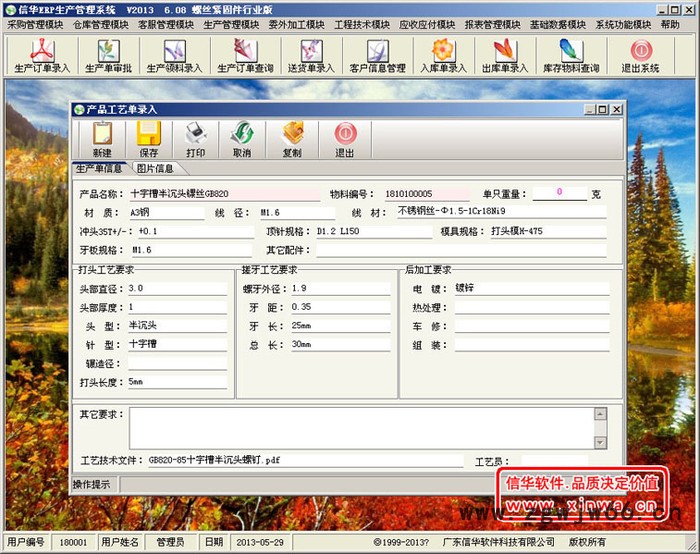Select the 生产单信息 tab
This screenshot has height=554, width=700.
(x=100, y=169)
